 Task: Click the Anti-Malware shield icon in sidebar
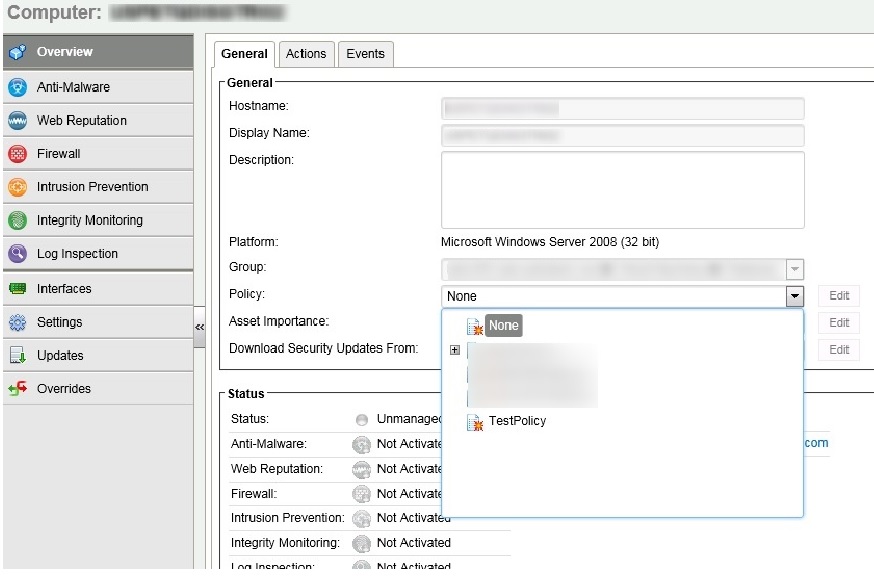point(17,87)
